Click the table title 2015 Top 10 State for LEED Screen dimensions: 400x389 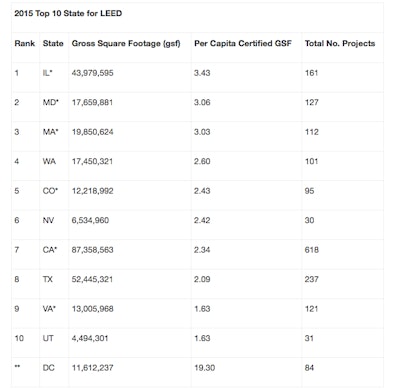(x=68, y=13)
